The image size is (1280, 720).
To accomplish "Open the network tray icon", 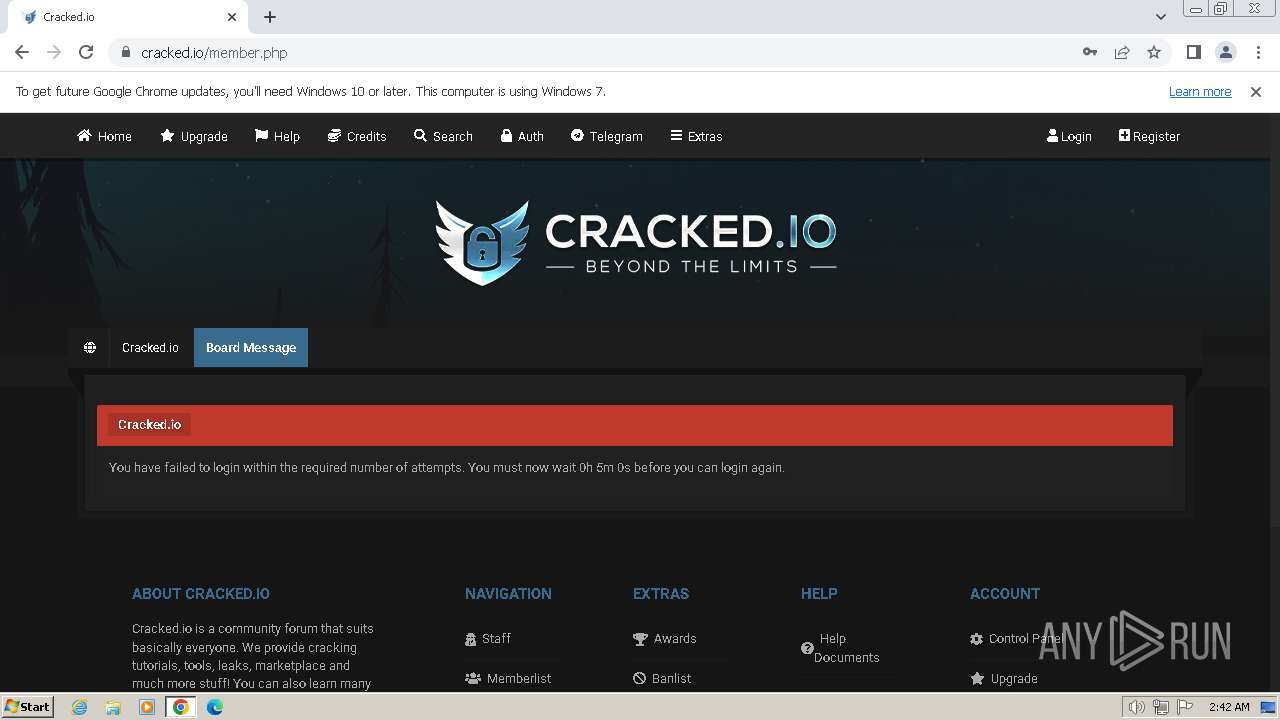I will 1160,707.
